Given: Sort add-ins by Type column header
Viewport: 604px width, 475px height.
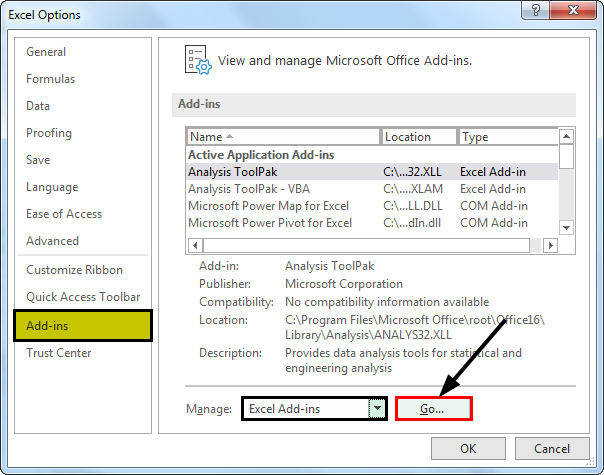Looking at the screenshot, I should coord(508,137).
